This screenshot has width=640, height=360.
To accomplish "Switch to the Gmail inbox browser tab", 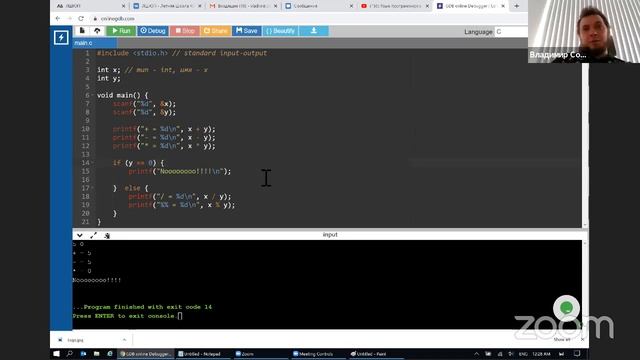I will [x=242, y=6].
